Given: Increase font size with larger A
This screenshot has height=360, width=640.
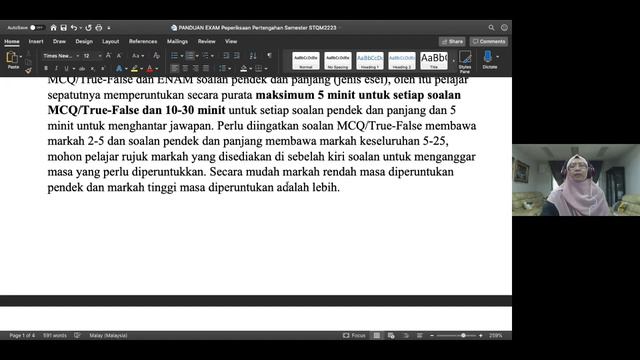Looking at the screenshot, I should [109, 56].
